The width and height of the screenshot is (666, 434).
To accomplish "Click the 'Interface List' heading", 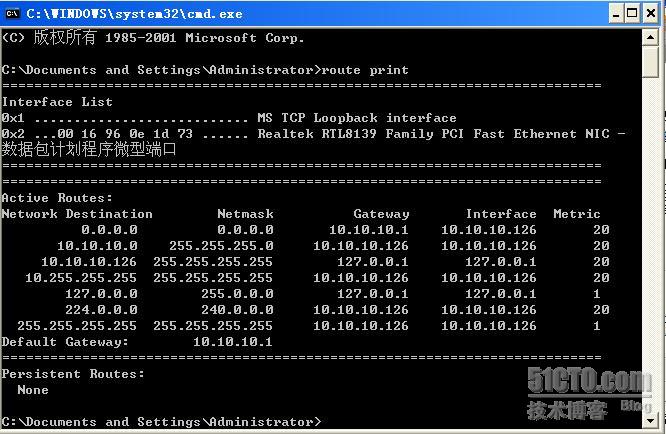I will point(57,102).
